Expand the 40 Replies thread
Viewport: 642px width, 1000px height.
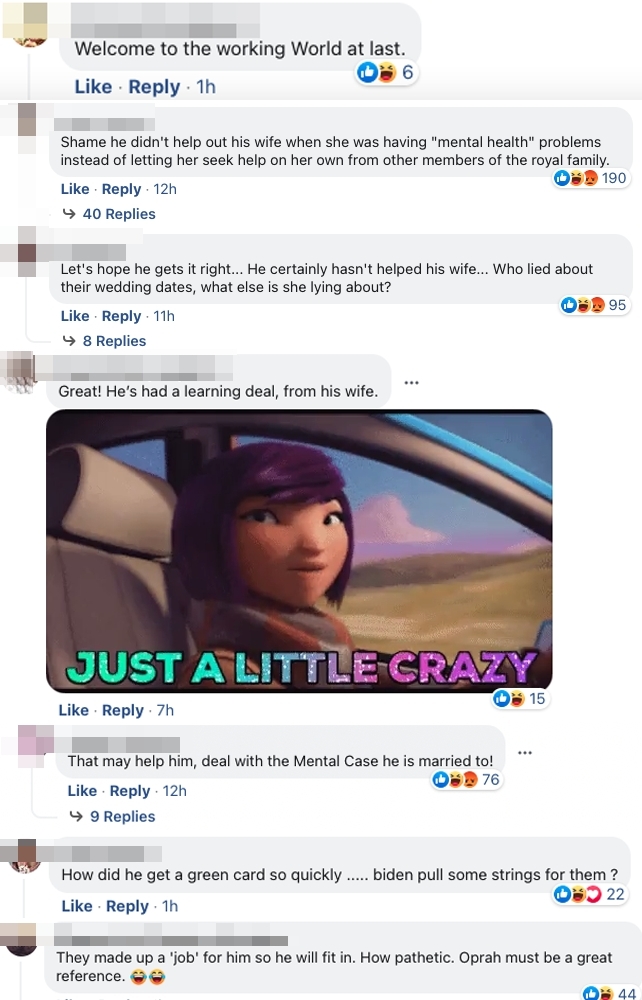pyautogui.click(x=119, y=214)
